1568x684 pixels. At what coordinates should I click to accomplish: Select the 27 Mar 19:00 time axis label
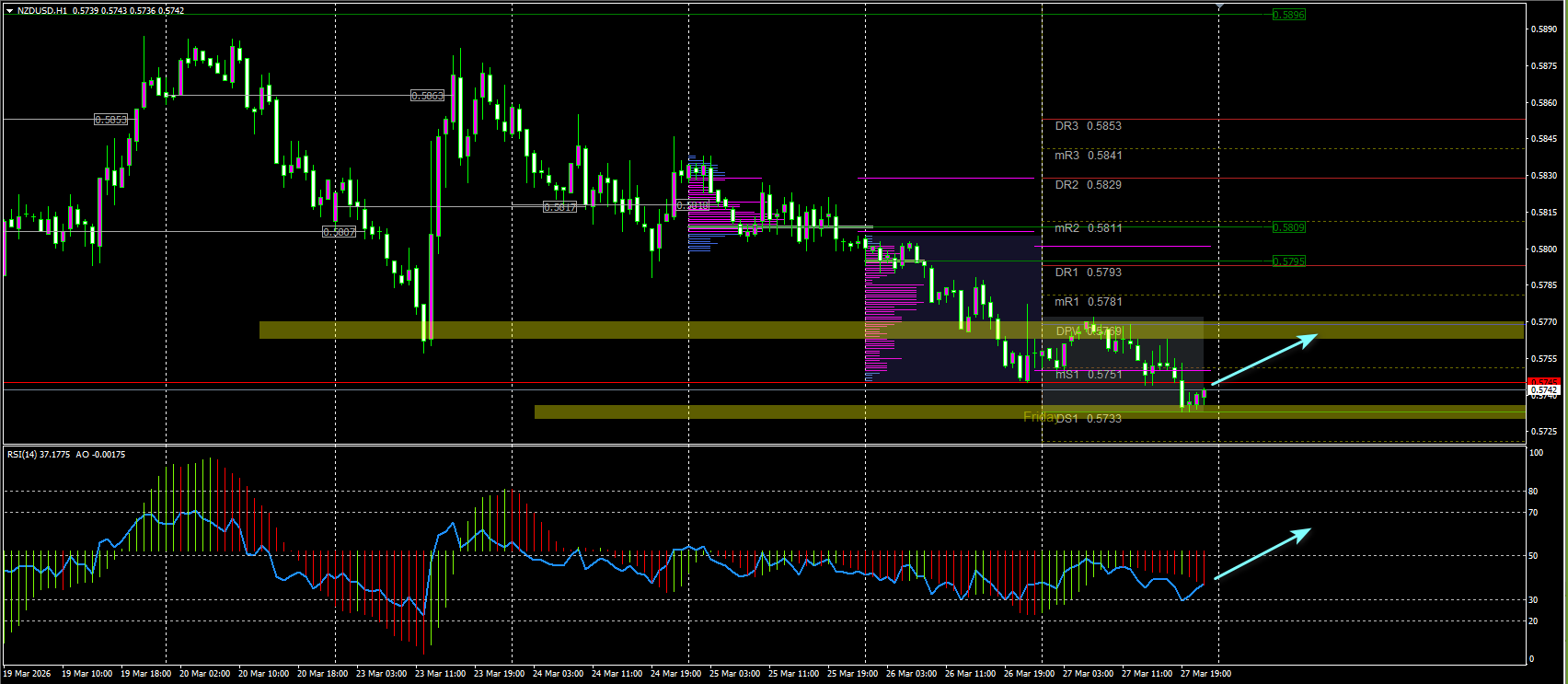[x=1205, y=674]
